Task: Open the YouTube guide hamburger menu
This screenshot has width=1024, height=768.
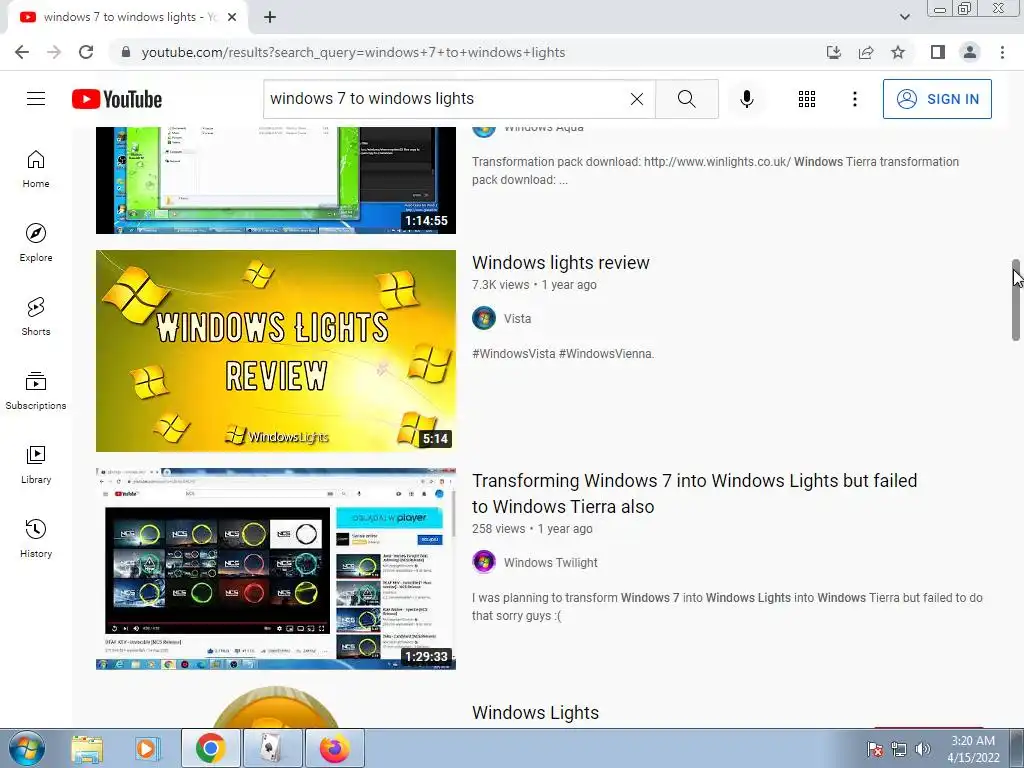Action: (36, 99)
